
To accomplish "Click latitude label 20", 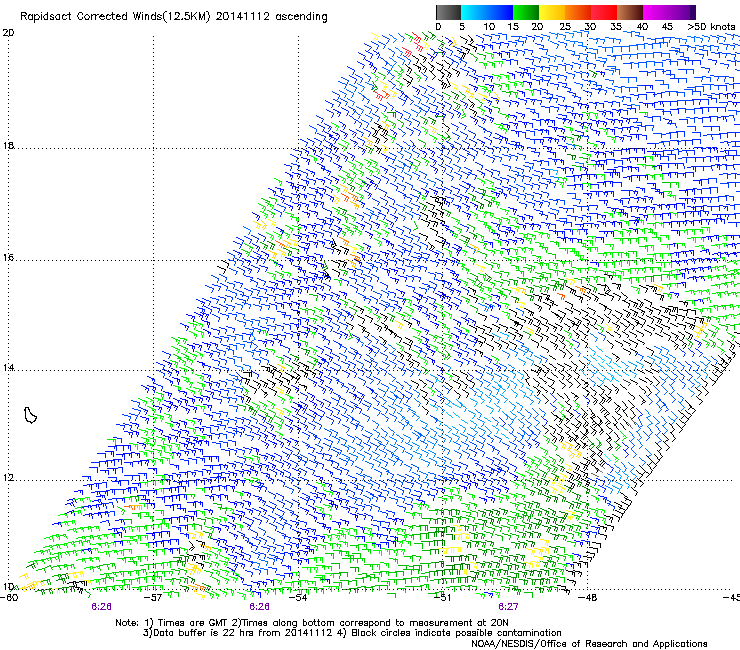I will [8, 33].
